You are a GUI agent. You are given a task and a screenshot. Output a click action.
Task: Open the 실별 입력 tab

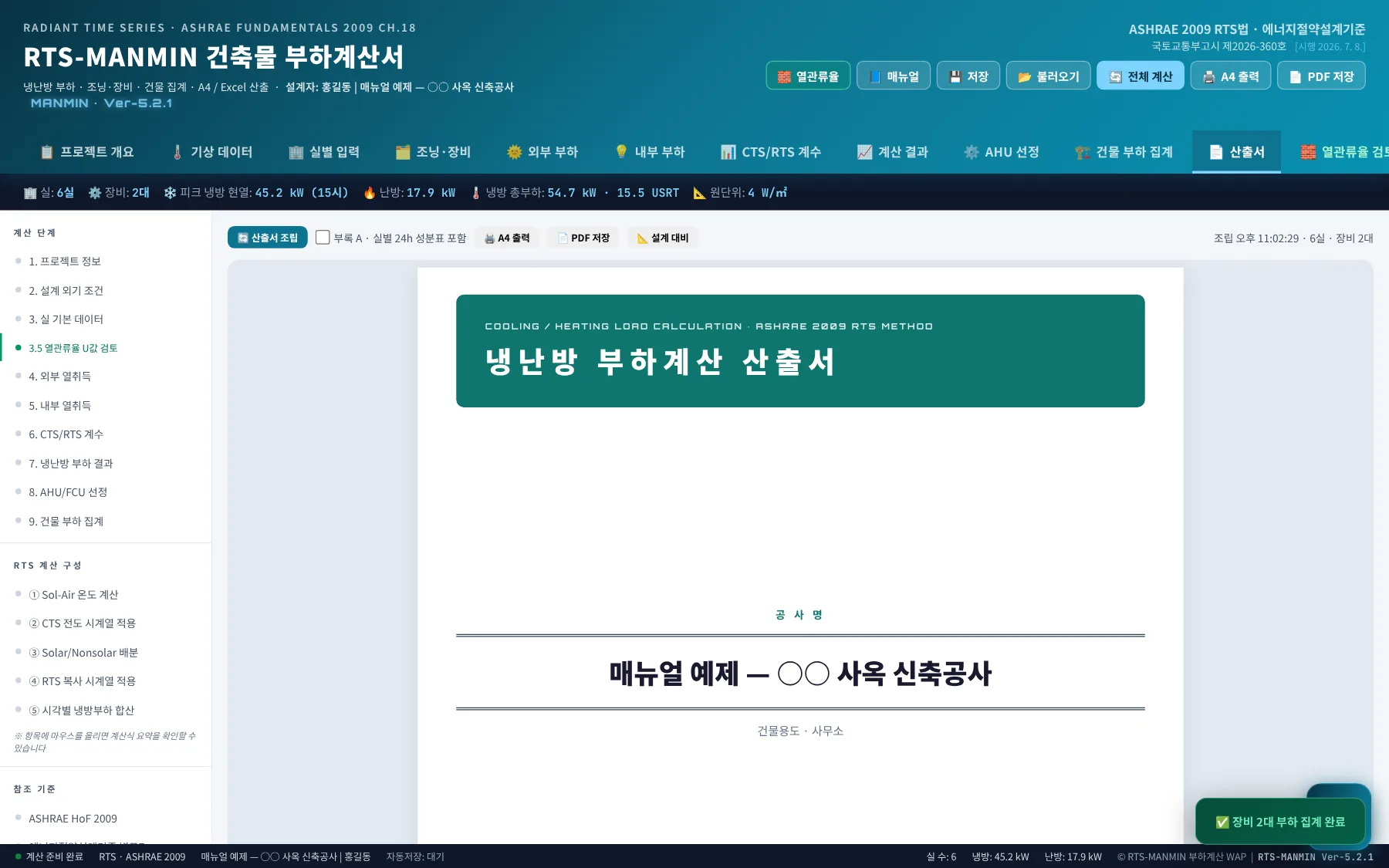point(324,152)
